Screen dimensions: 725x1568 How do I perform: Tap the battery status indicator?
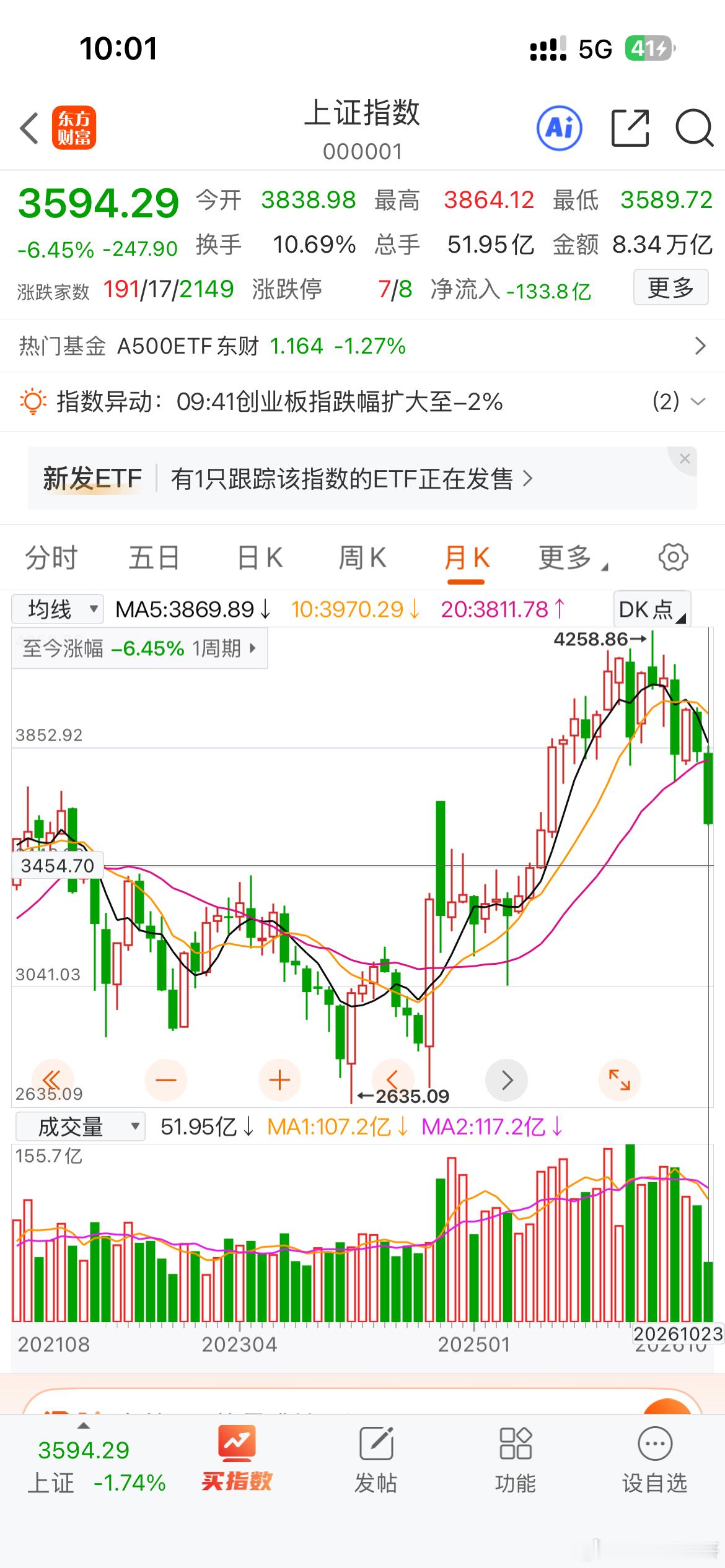point(650,48)
